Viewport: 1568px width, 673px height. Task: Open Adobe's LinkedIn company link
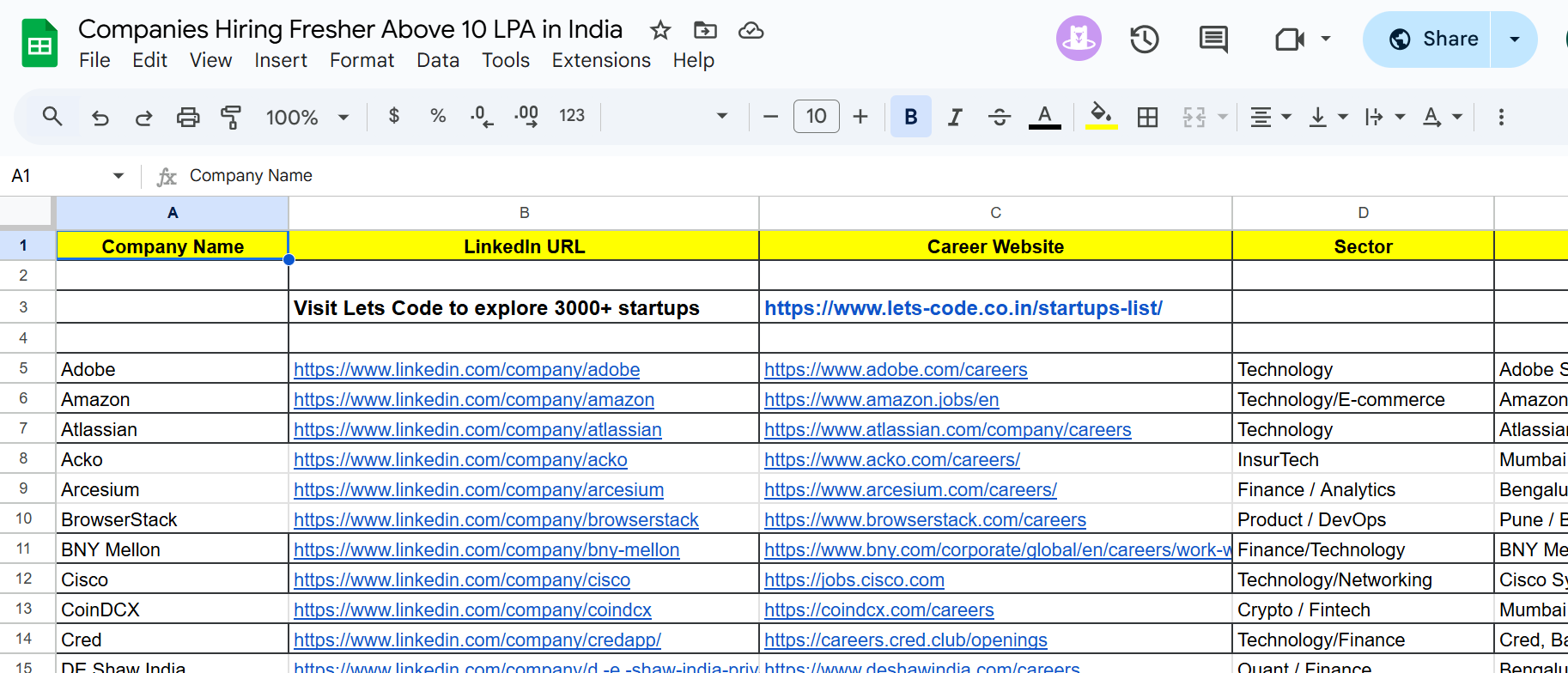[467, 369]
